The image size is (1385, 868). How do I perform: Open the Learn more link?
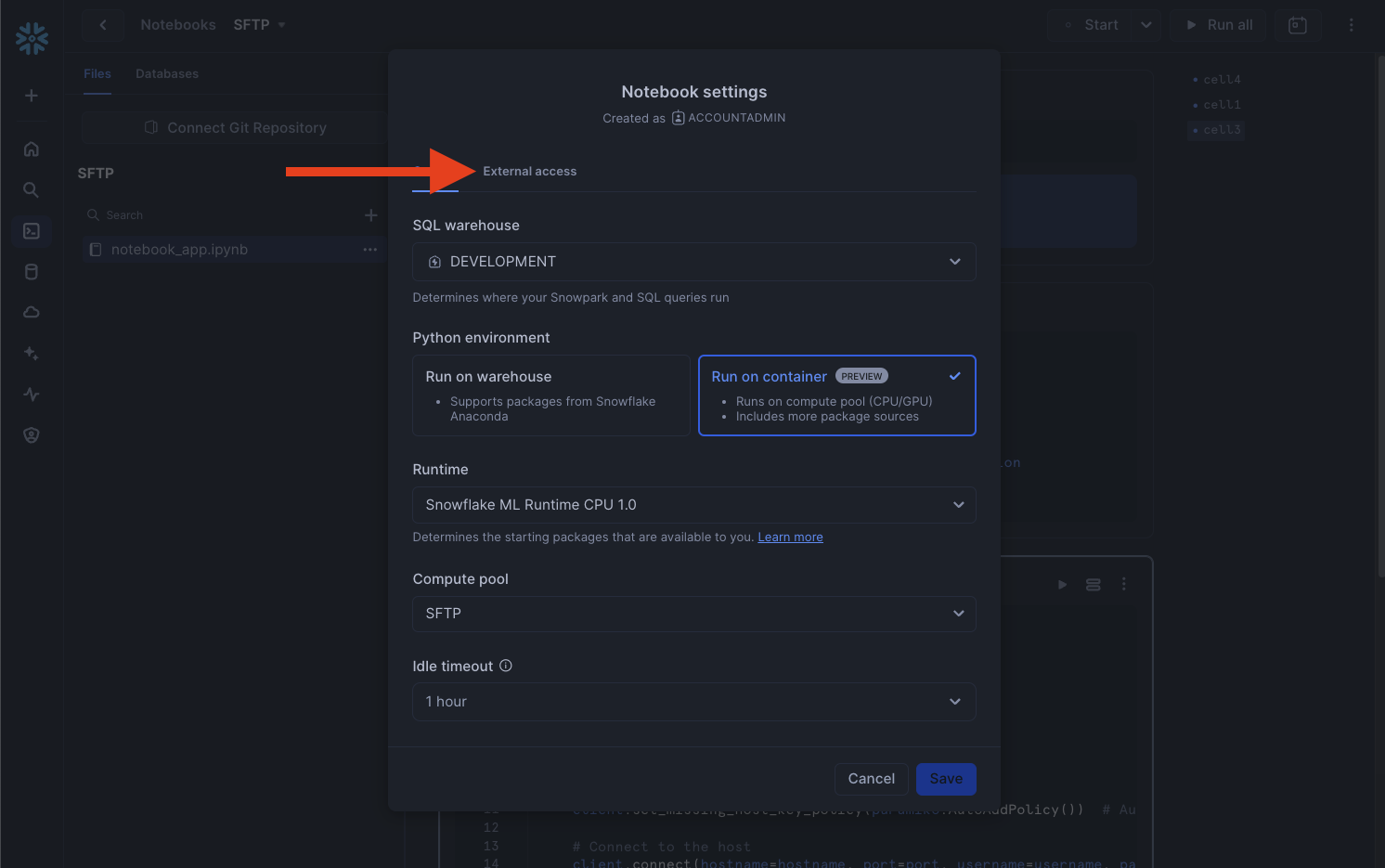click(x=790, y=538)
